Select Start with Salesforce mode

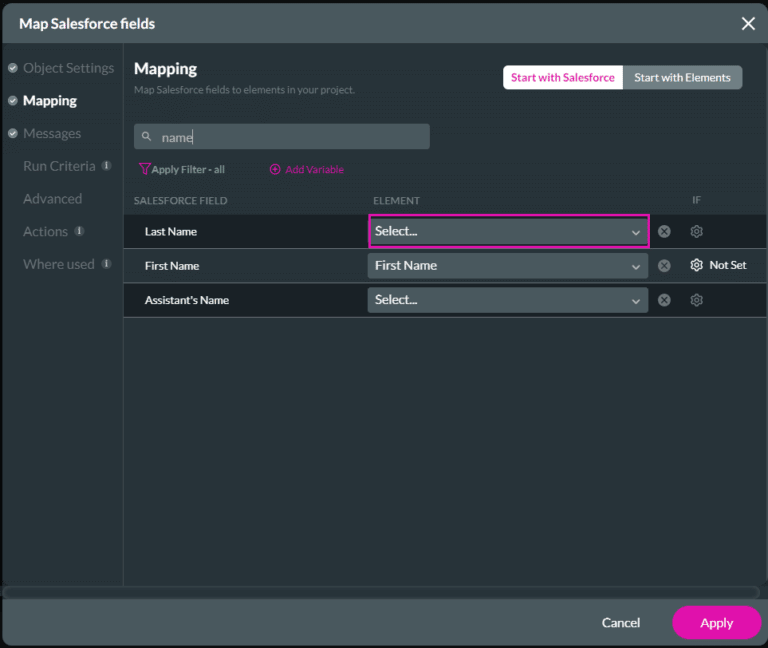(x=562, y=78)
